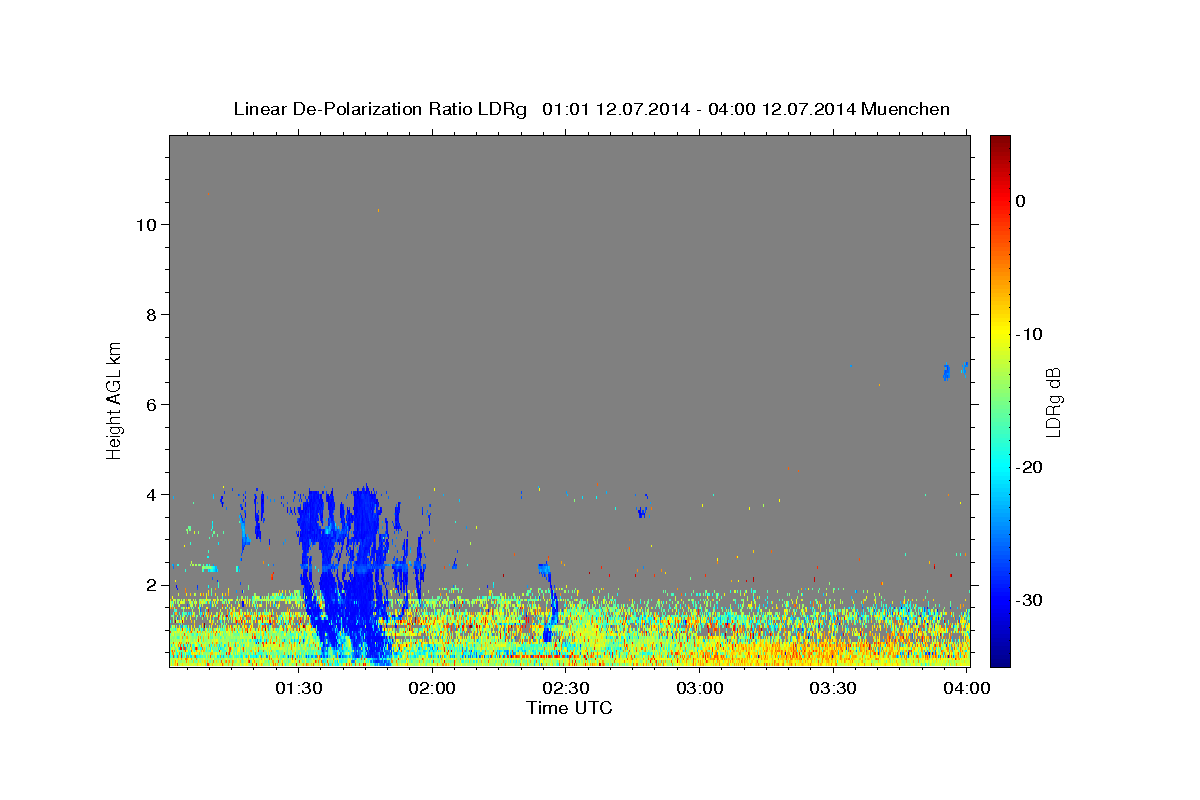Click the colorbar value '0'
Image resolution: width=1200 pixels, height=800 pixels.
coord(1020,201)
